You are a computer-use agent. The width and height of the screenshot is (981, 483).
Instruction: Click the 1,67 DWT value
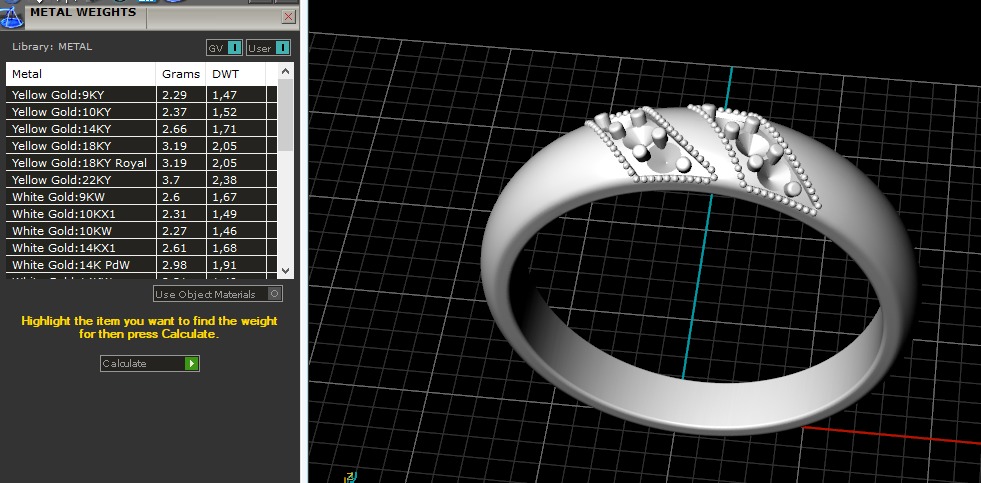(224, 196)
